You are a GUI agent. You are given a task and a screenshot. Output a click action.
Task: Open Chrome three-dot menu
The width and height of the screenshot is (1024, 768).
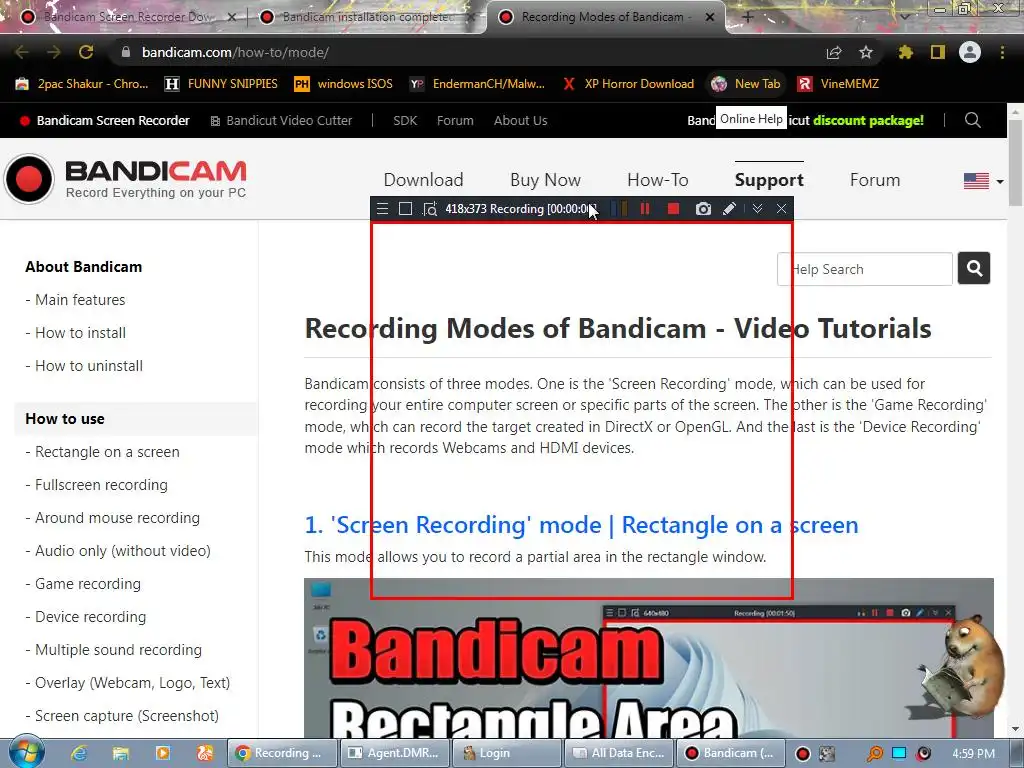1002,52
